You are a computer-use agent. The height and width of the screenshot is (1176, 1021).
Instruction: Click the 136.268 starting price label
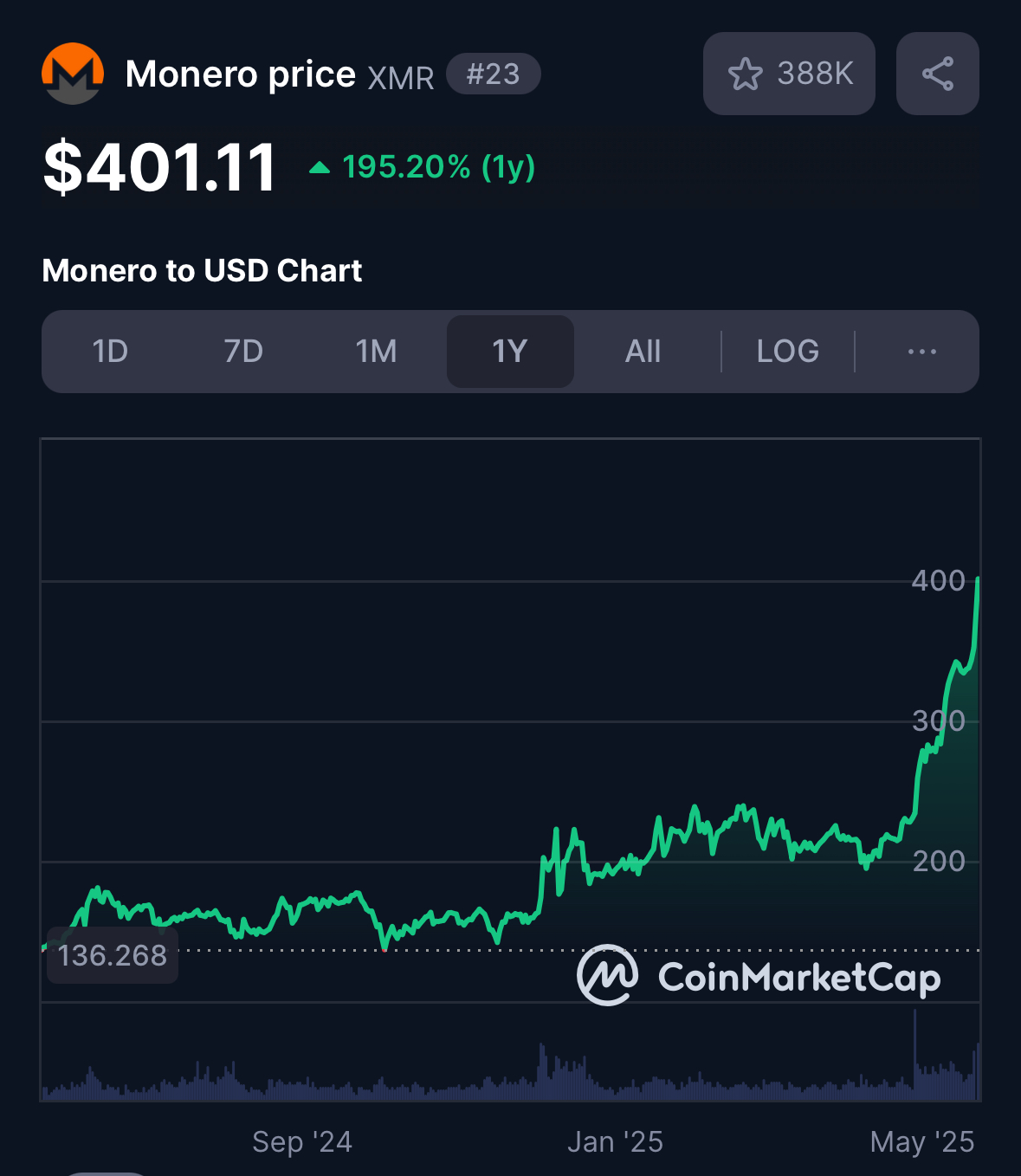pos(113,955)
